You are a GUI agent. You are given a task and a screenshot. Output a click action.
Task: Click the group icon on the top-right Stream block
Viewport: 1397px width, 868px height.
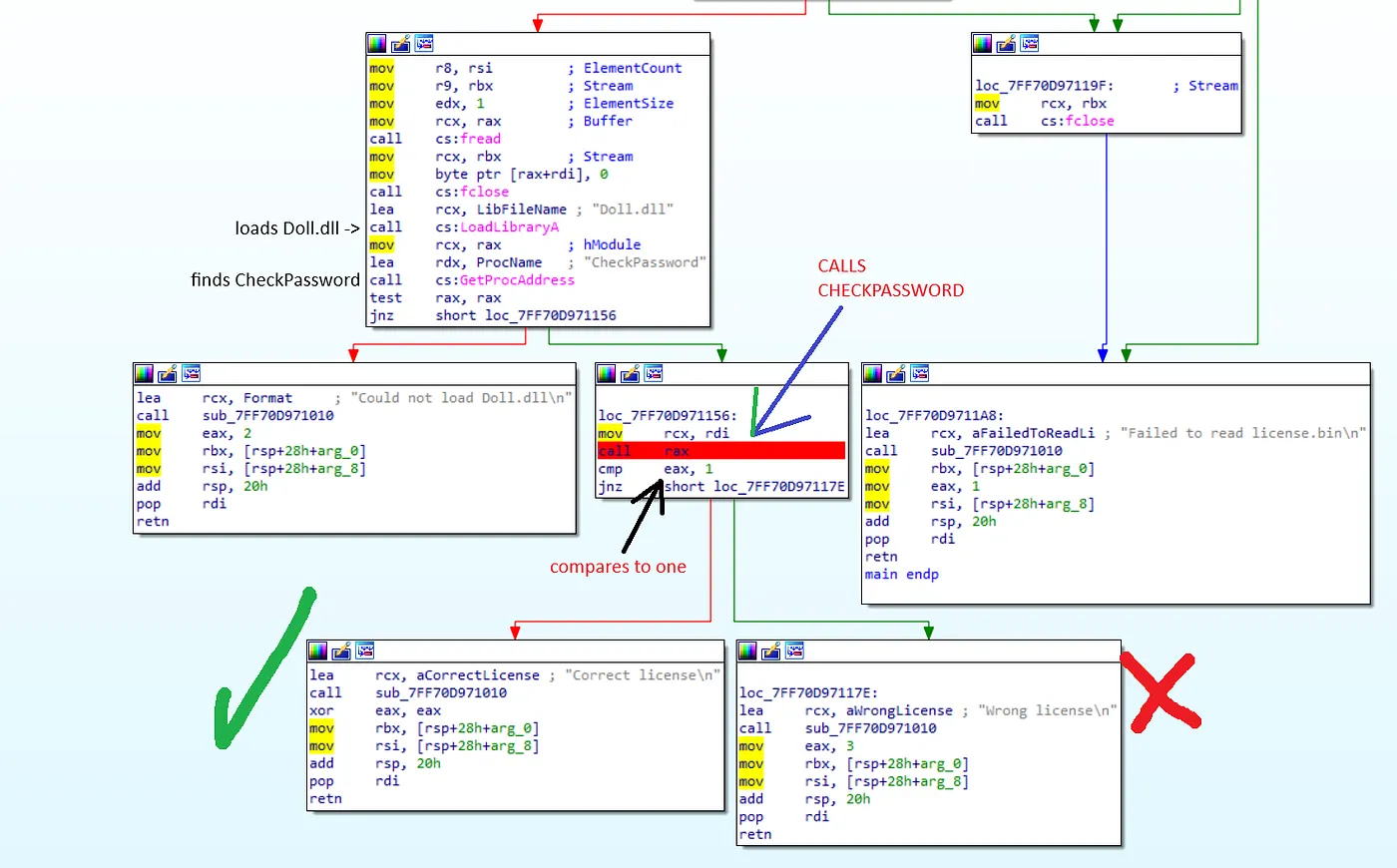click(1029, 43)
